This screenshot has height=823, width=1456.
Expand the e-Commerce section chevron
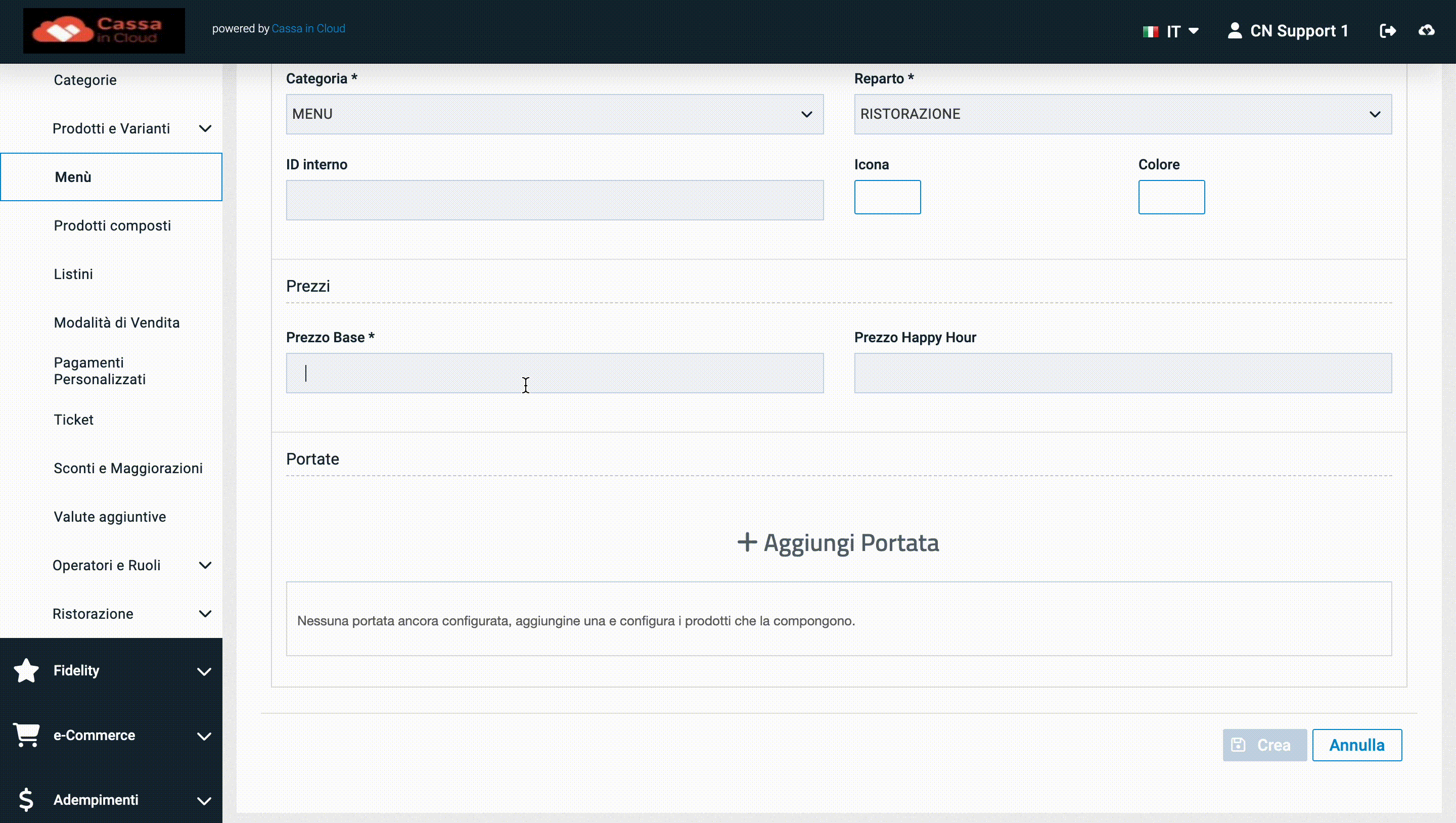(x=204, y=736)
